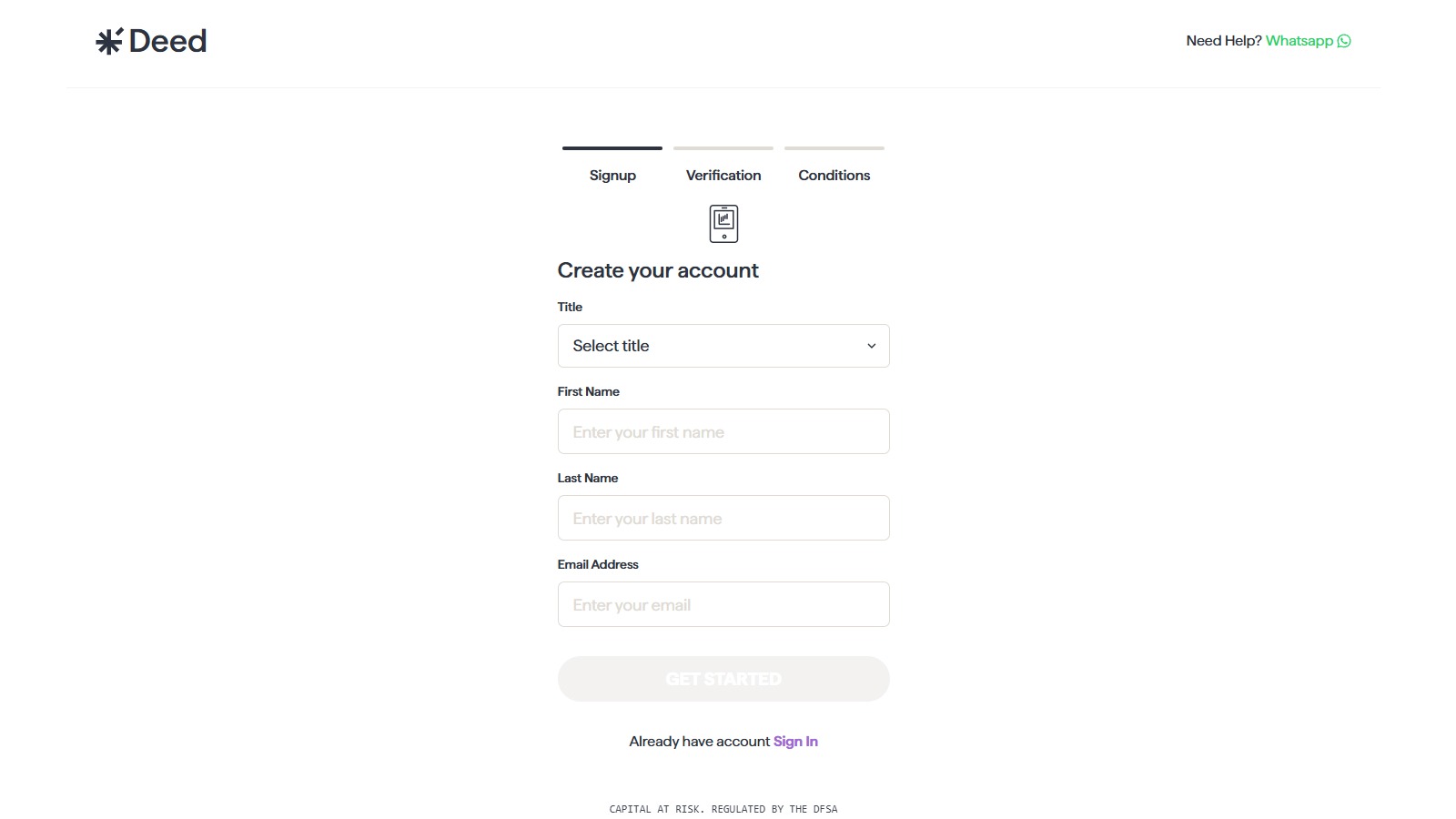Image resolution: width=1456 pixels, height=819 pixels.
Task: Click the Signup progress bar
Action: (612, 147)
